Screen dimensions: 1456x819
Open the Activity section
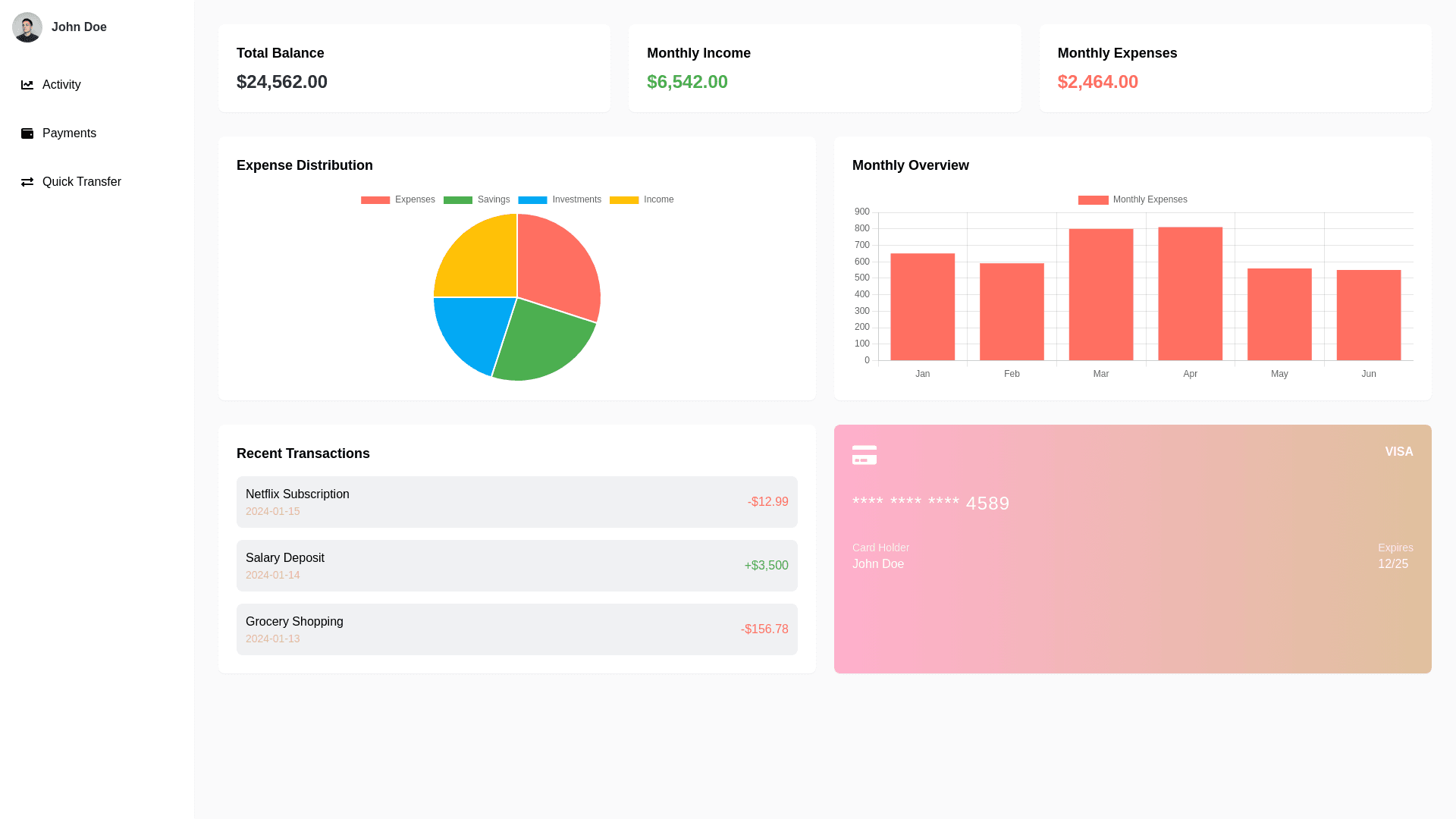pos(61,85)
